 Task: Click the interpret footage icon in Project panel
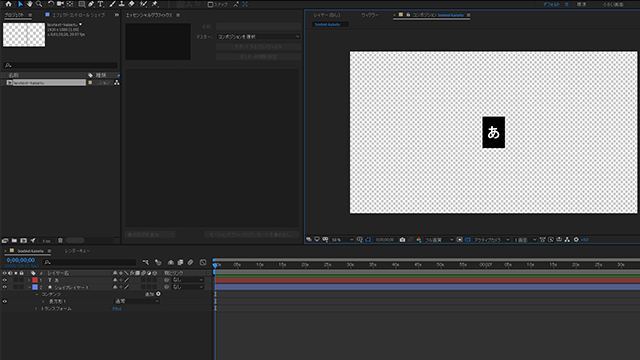(5, 240)
